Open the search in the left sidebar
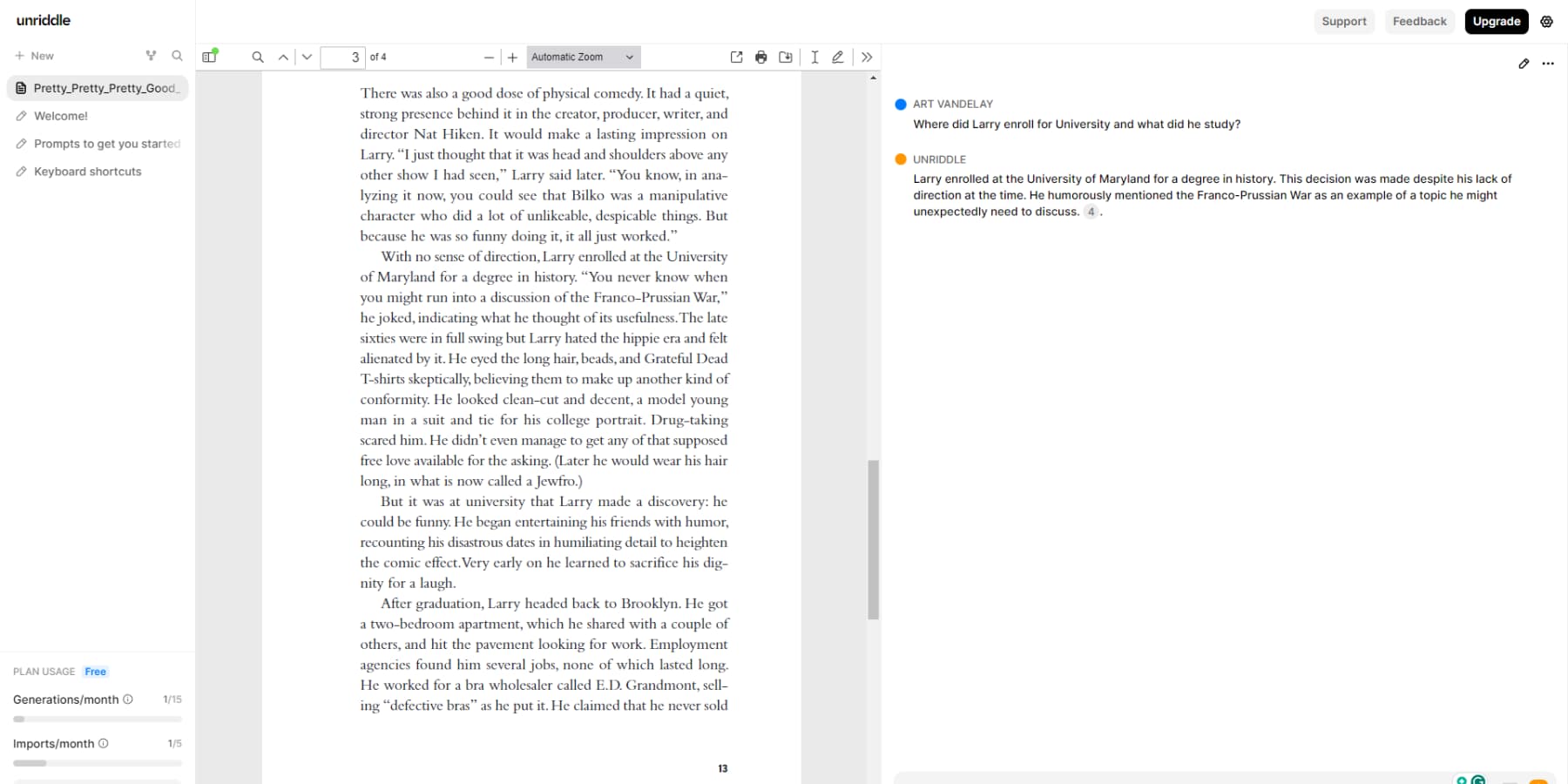This screenshot has height=784, width=1568. 177,56
